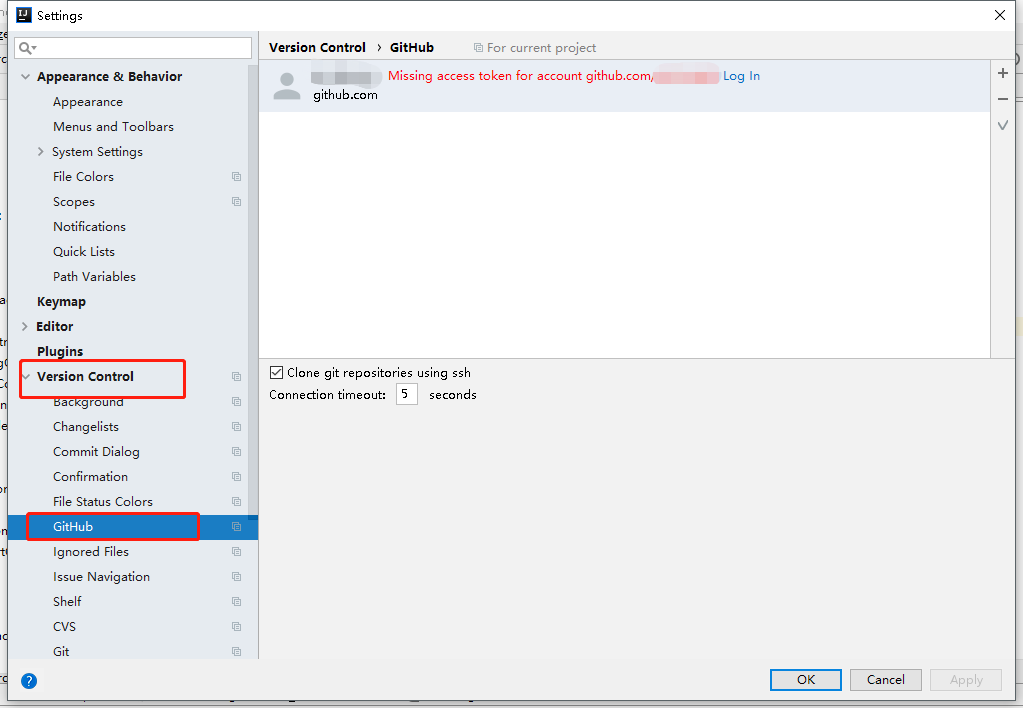Open the Keymap settings page

pos(61,301)
